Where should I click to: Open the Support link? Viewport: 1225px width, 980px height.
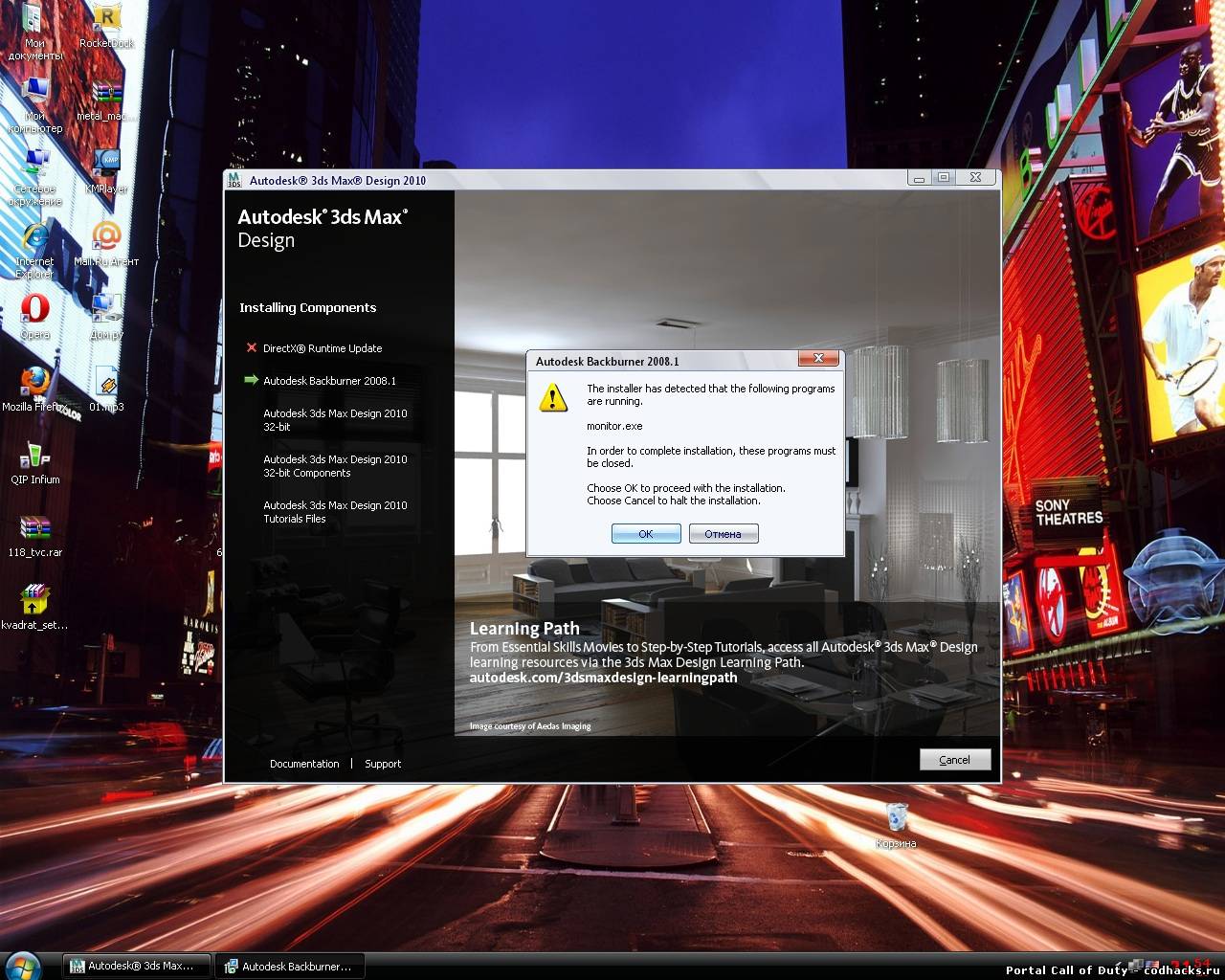tap(383, 764)
